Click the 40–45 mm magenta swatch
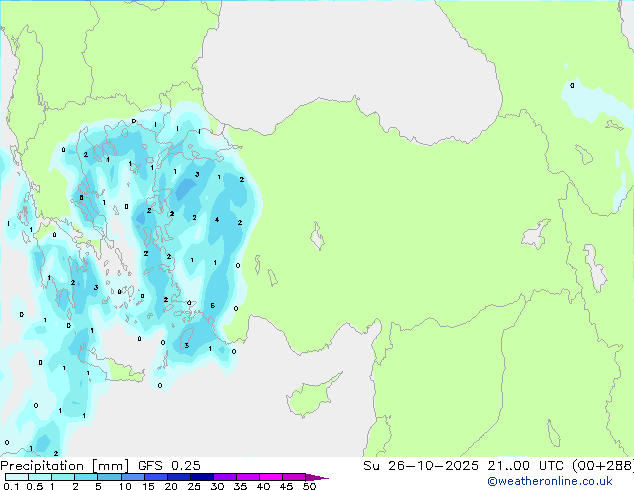 (x=271, y=477)
